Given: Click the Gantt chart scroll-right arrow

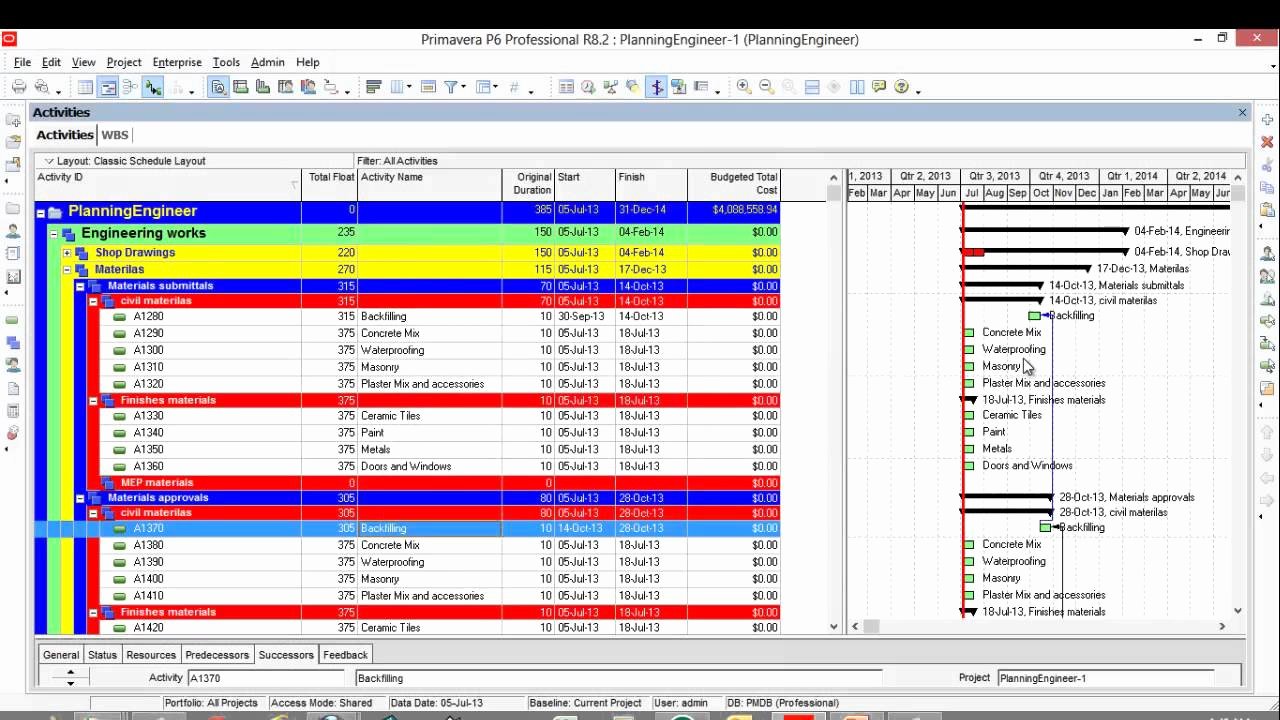Looking at the screenshot, I should (1221, 627).
